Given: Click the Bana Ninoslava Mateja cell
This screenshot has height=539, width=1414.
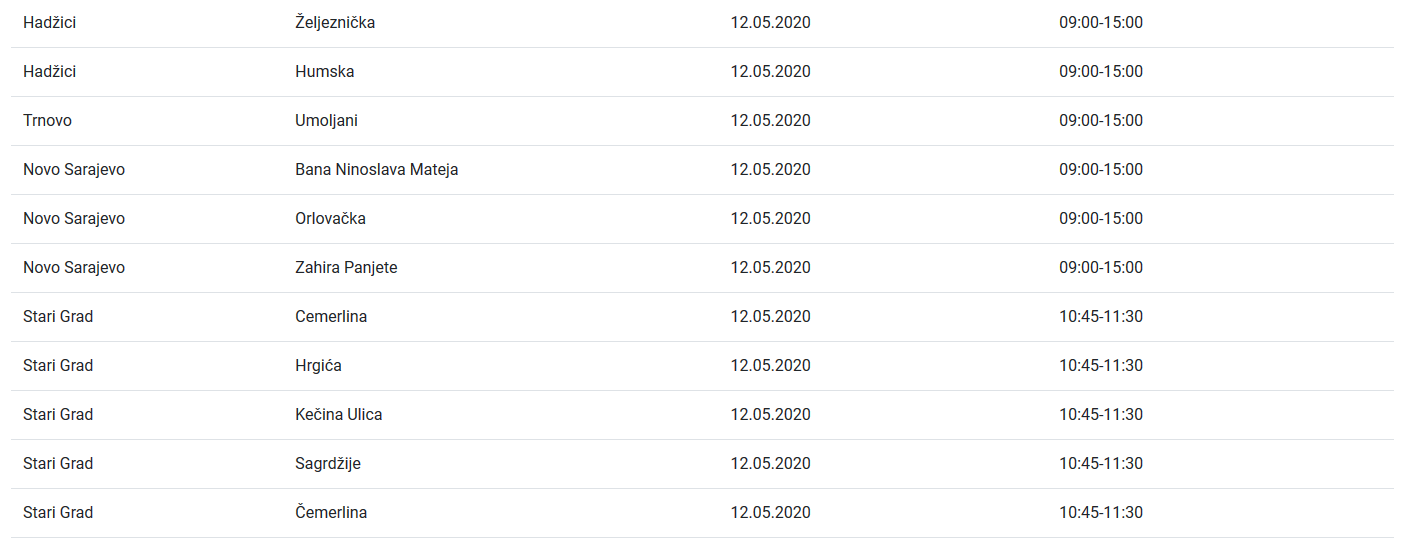Looking at the screenshot, I should (x=376, y=169).
